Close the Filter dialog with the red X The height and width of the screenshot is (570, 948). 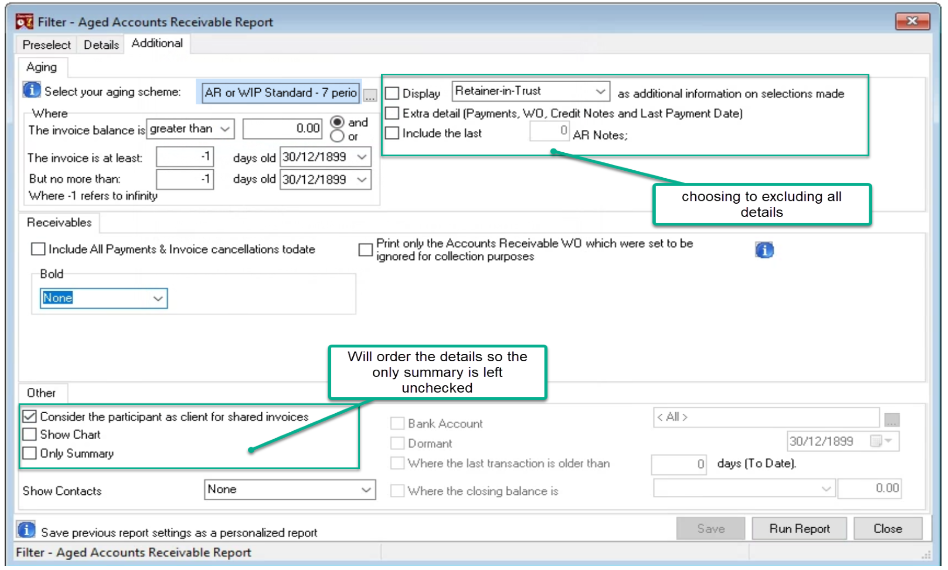pyautogui.click(x=912, y=21)
